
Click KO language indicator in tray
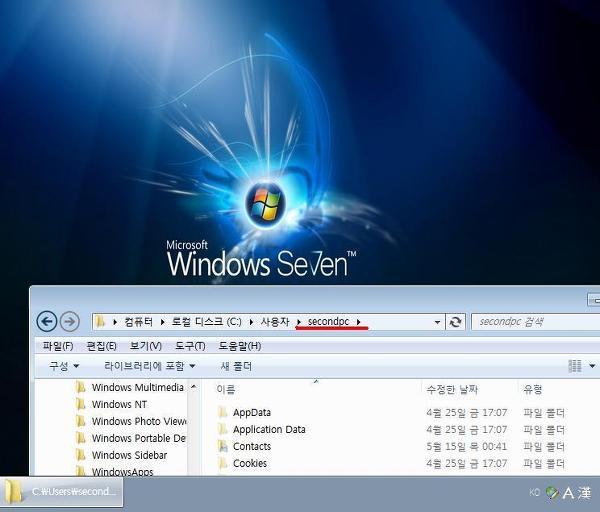click(535, 492)
